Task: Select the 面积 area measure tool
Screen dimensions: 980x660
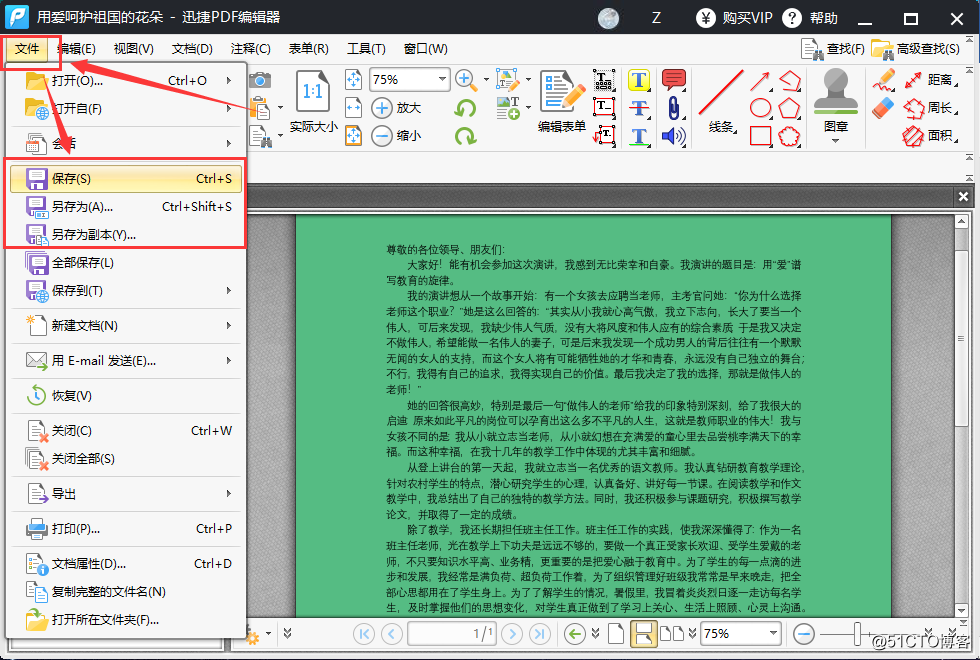Action: tap(930, 136)
